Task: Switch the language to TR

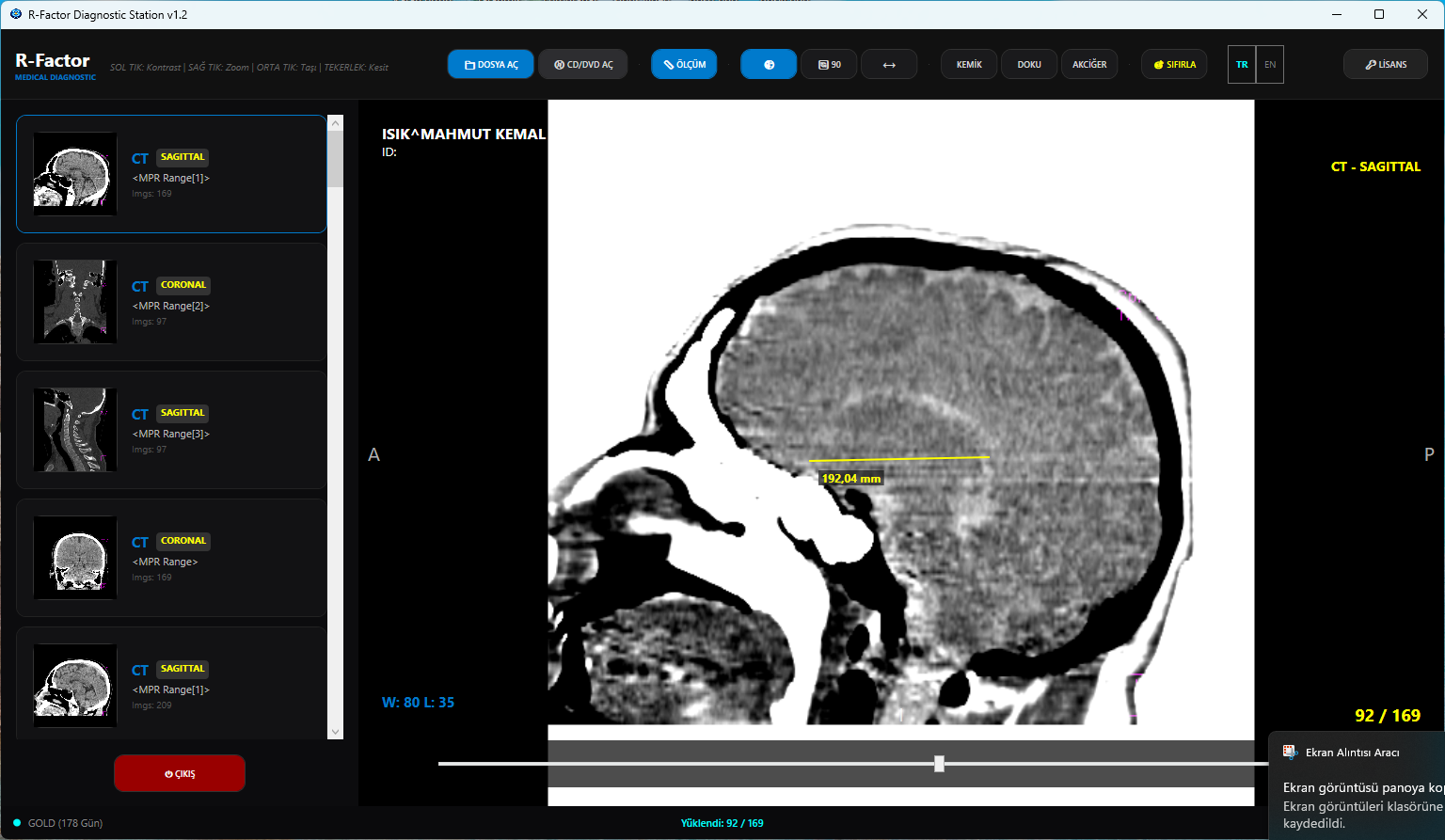Action: pos(1242,65)
